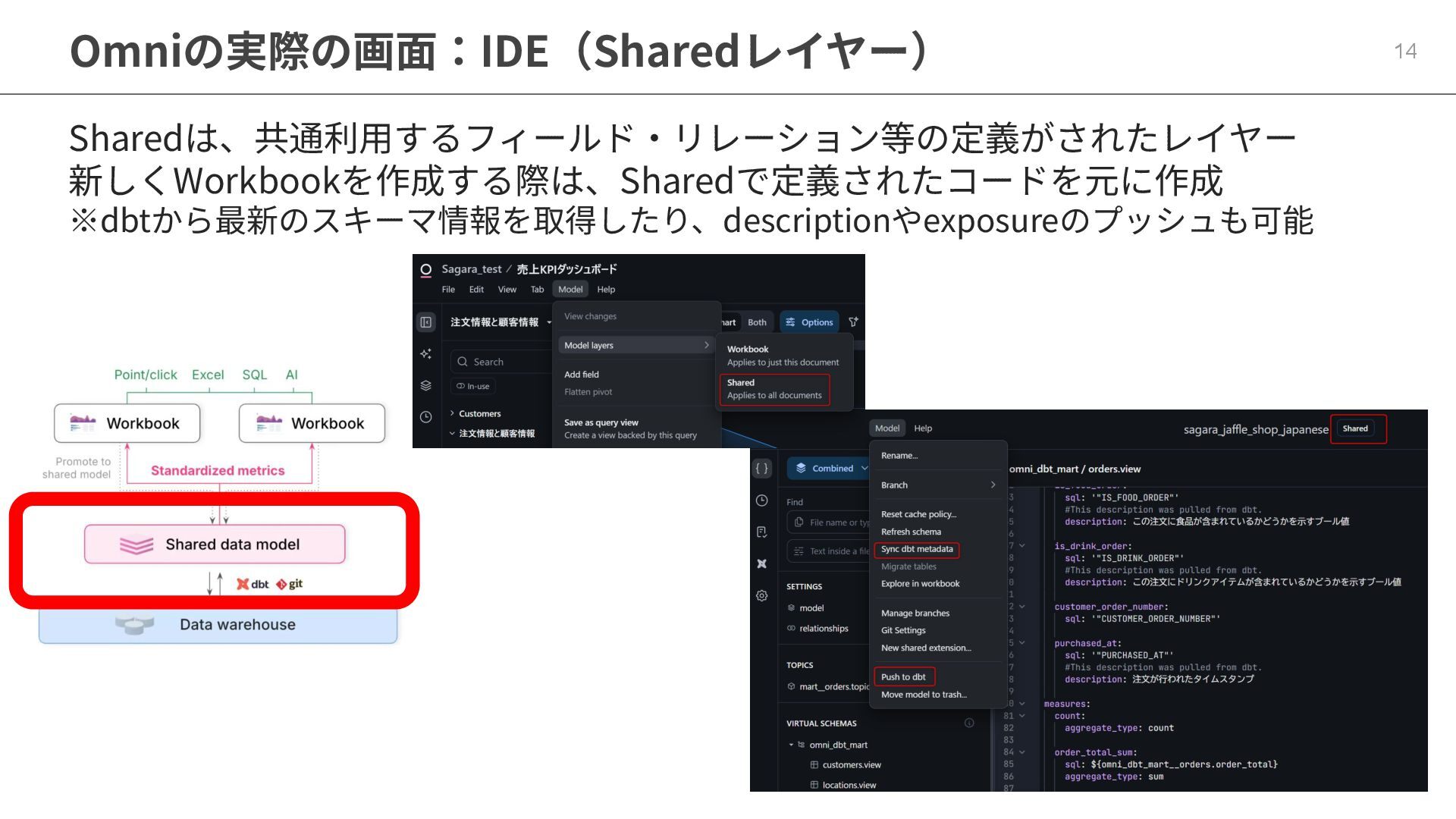Collapse the omni_dbt_mart schema tree
Viewport: 1456px width, 819px height.
coord(791,745)
